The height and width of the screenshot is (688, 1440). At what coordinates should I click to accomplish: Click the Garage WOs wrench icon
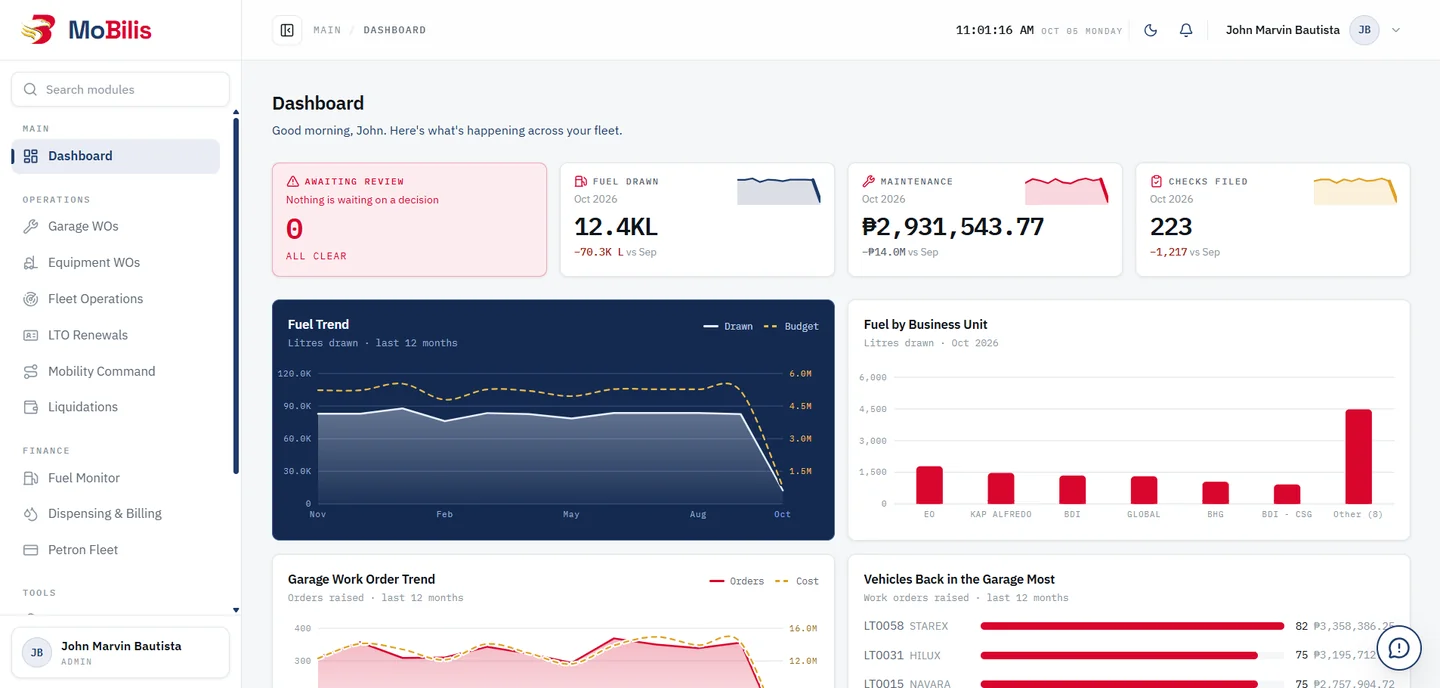31,227
